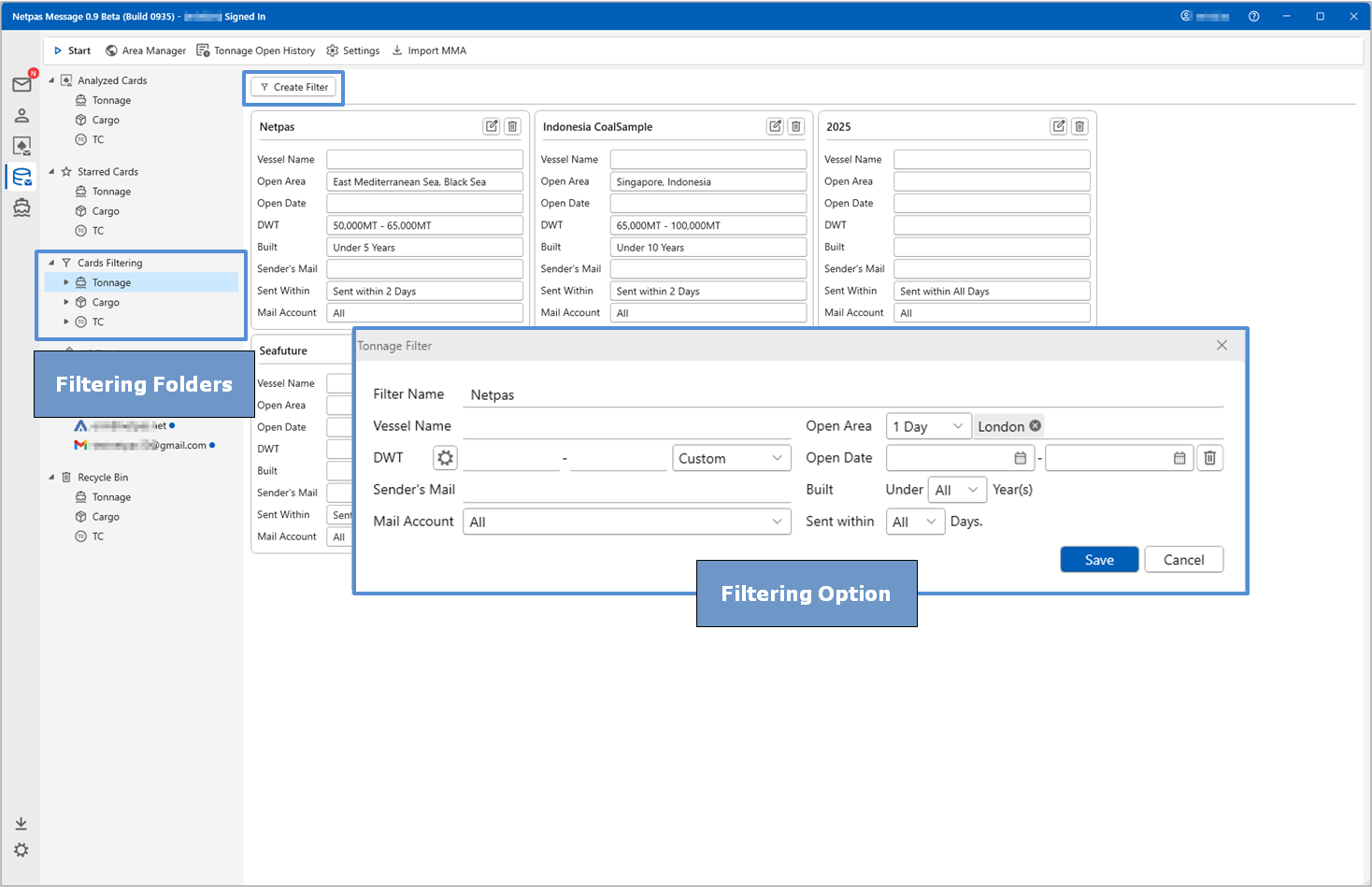Delete the Indonesia CoalSample filter card
The height and width of the screenshot is (887, 1372).
coord(796,126)
